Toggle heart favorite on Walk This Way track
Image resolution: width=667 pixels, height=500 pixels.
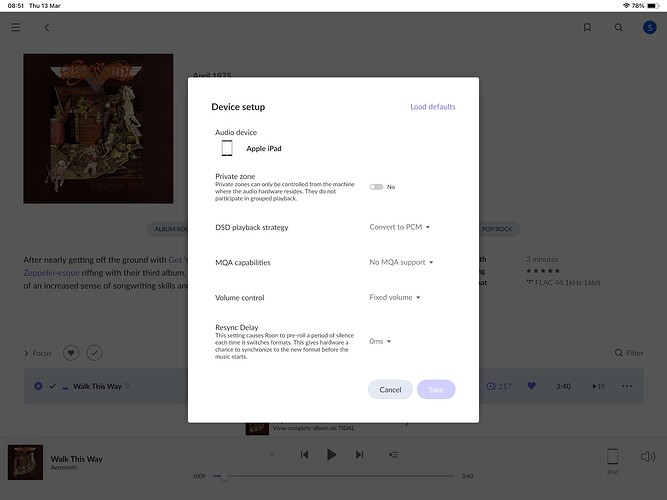pos(531,386)
